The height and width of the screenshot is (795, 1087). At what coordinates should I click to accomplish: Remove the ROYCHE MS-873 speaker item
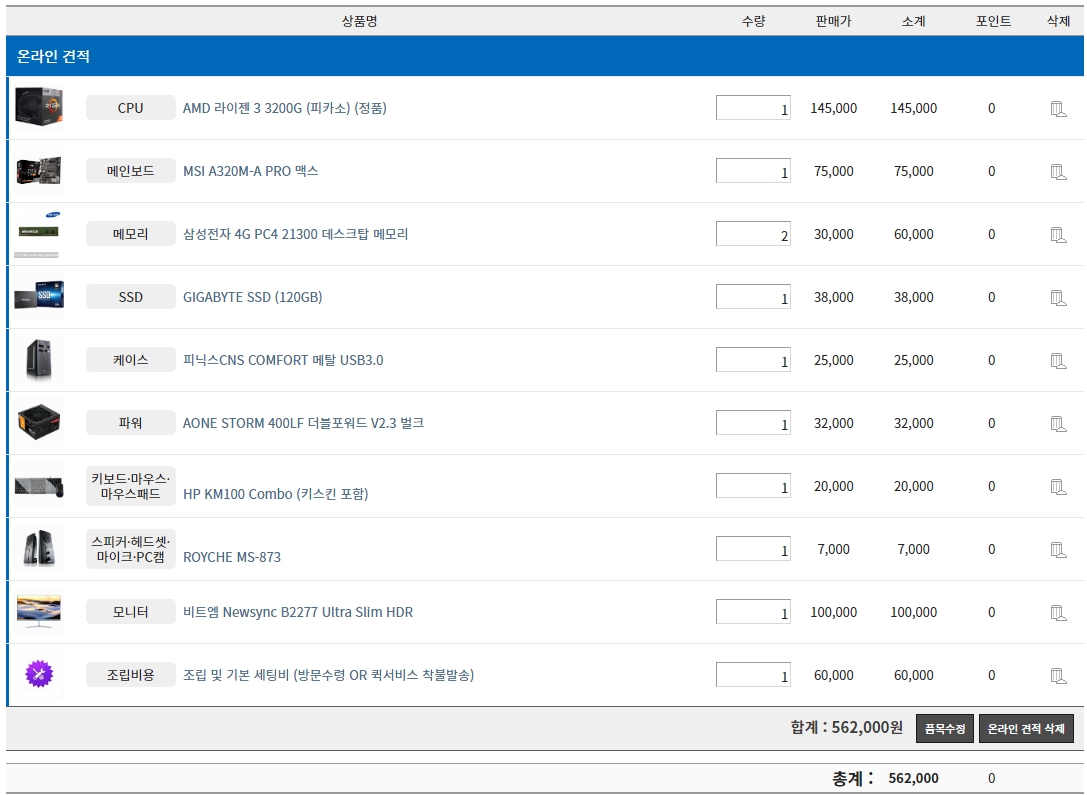(1058, 550)
